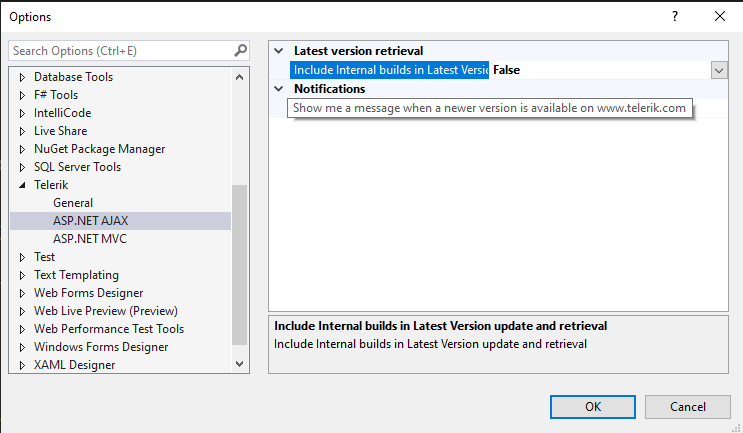
Task: Select the ASP.NET MVC options page
Action: click(x=90, y=239)
